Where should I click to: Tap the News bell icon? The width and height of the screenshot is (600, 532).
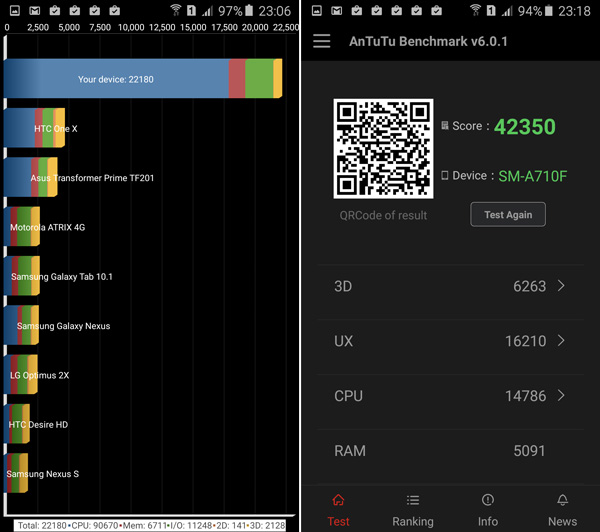[x=562, y=500]
